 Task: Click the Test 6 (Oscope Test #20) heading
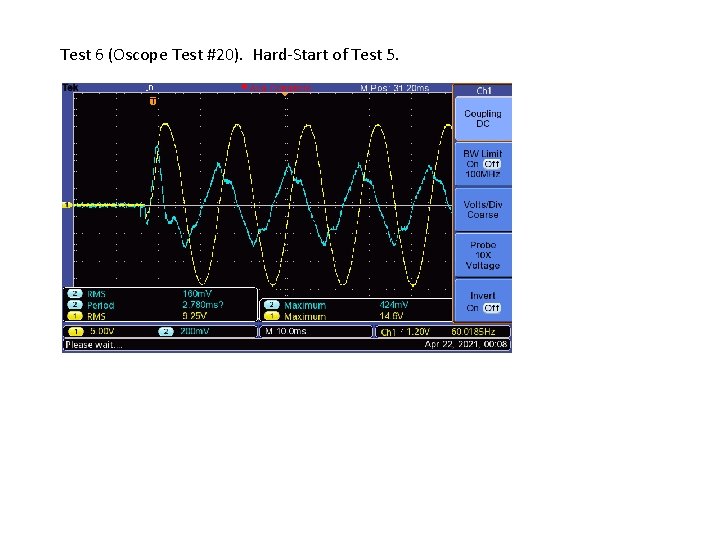coord(151,55)
